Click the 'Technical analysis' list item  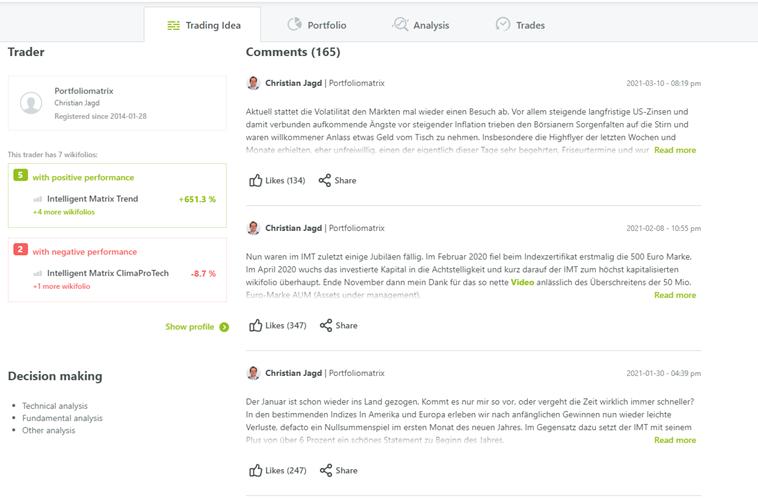pyautogui.click(x=55, y=406)
